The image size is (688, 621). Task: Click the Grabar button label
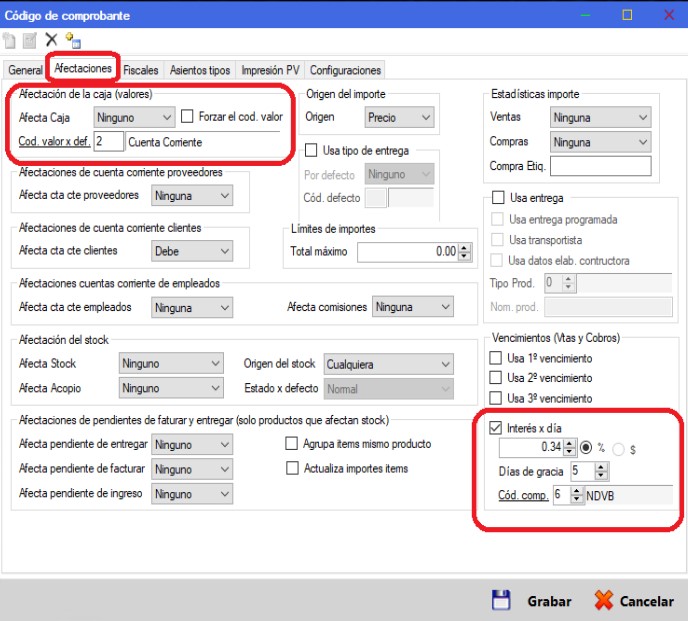[549, 601]
